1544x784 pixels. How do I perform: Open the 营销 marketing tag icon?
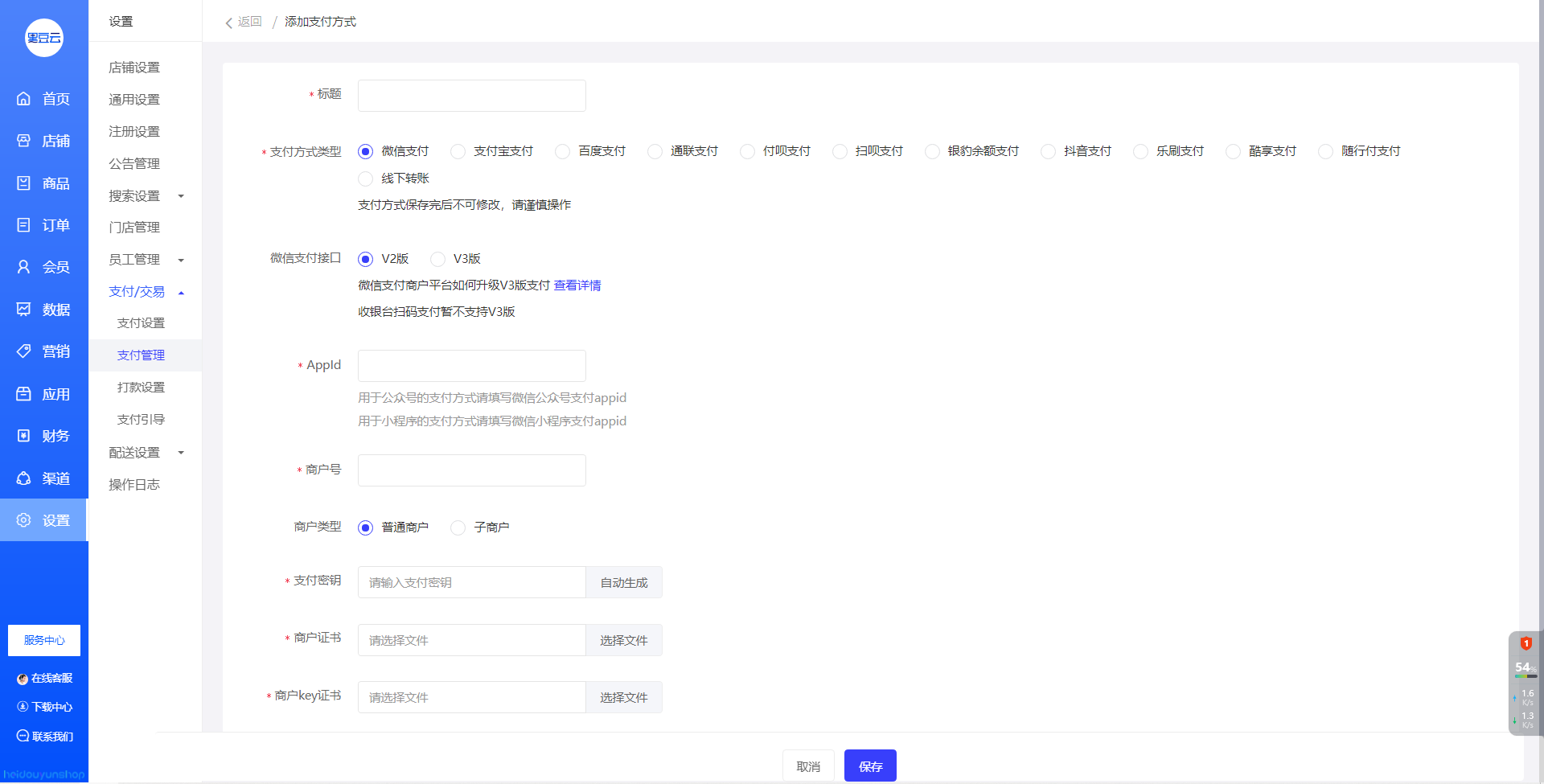(23, 351)
